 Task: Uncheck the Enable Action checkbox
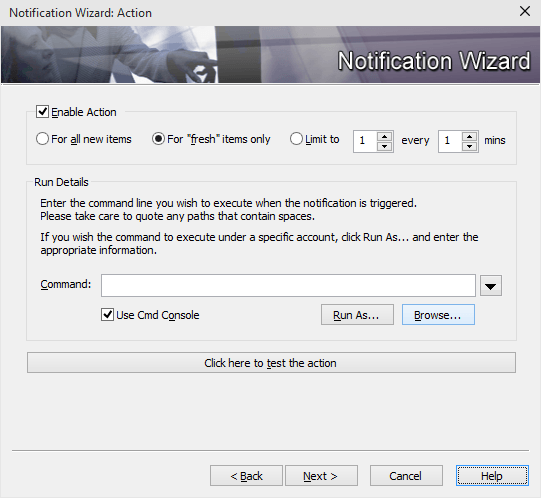point(42,112)
